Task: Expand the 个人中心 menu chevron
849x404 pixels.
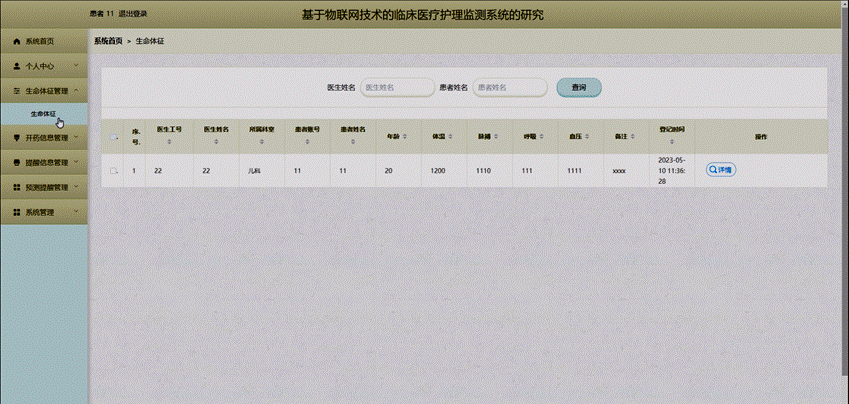Action: tap(77, 65)
